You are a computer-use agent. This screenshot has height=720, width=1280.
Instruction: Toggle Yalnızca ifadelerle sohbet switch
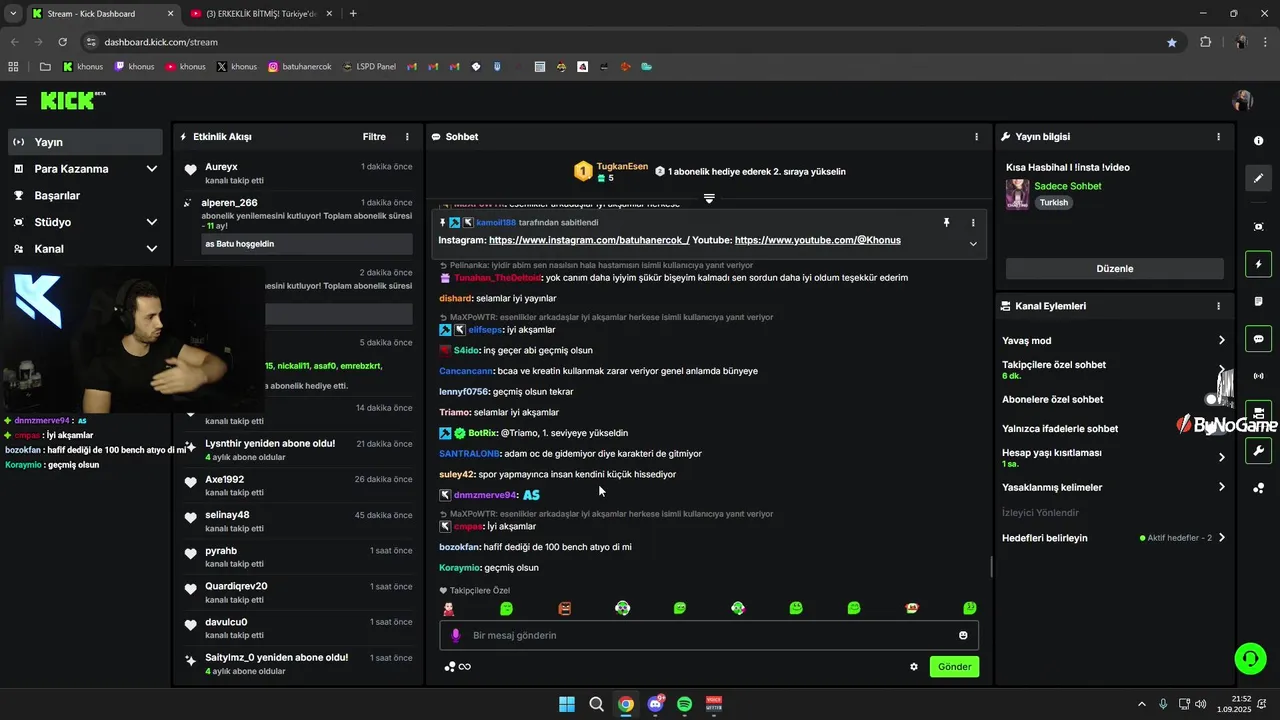1216,428
